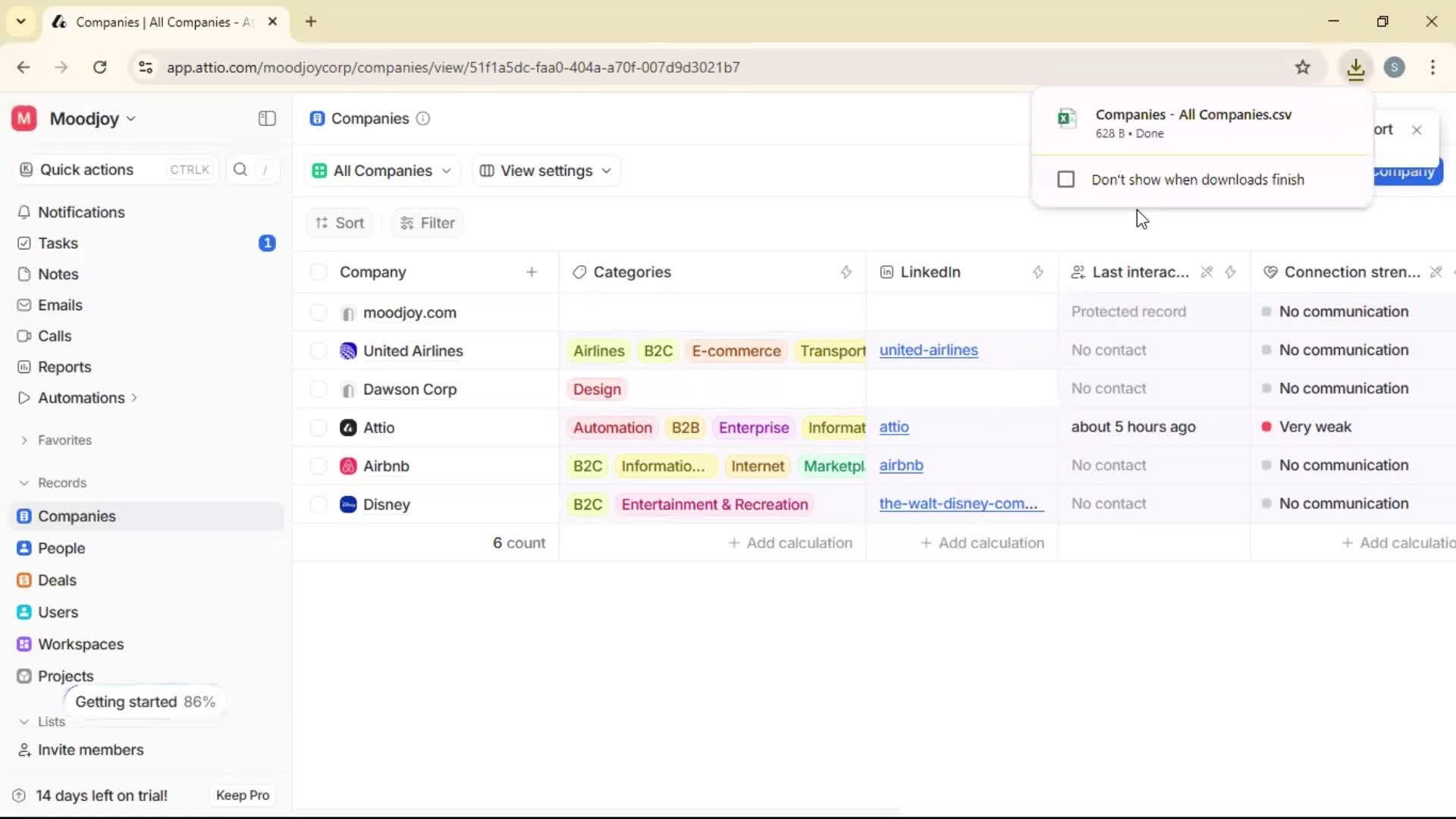Open the united-airlines LinkedIn link
This screenshot has height=819, width=1456.
pyautogui.click(x=930, y=350)
